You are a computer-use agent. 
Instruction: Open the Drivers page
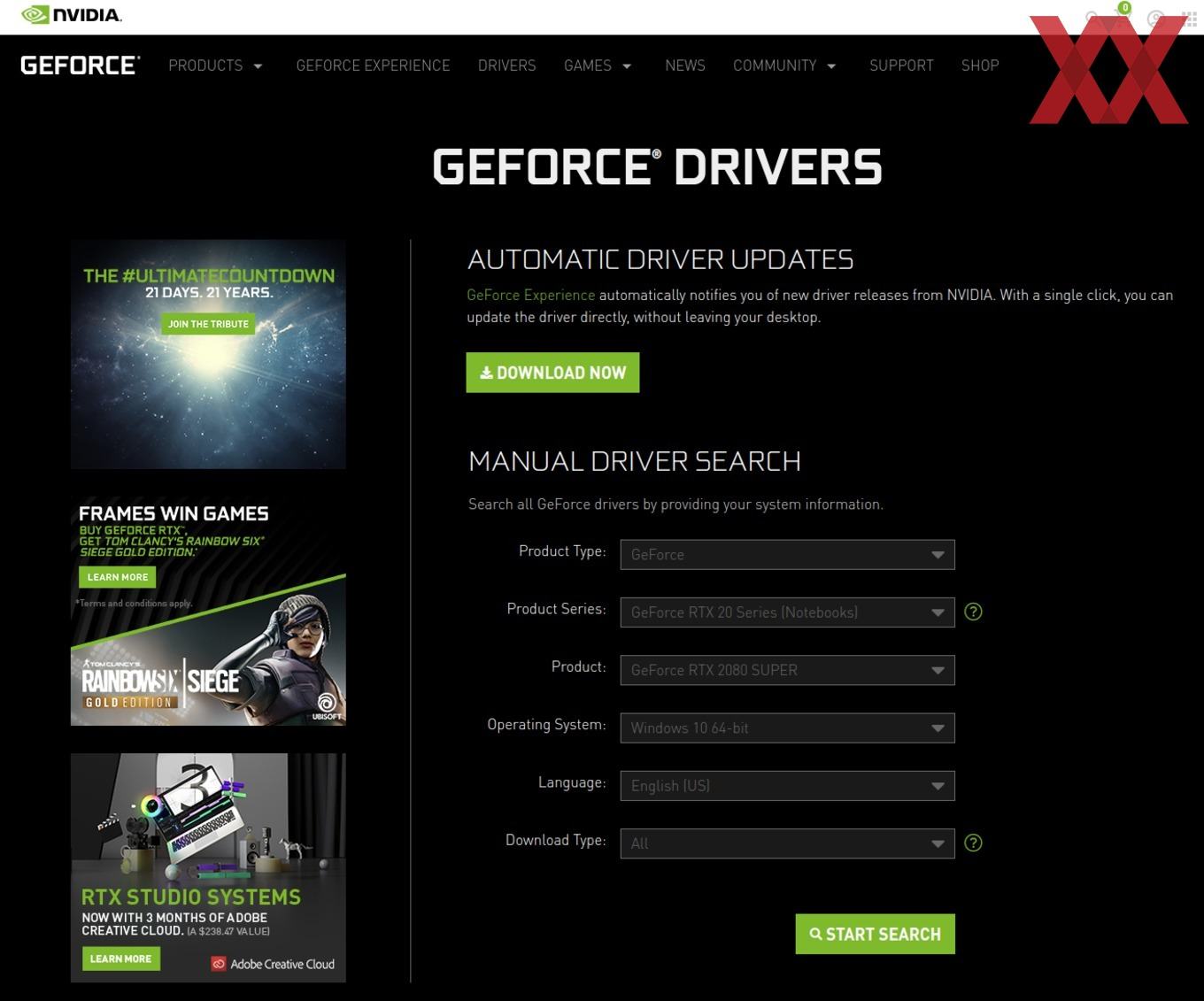point(506,65)
